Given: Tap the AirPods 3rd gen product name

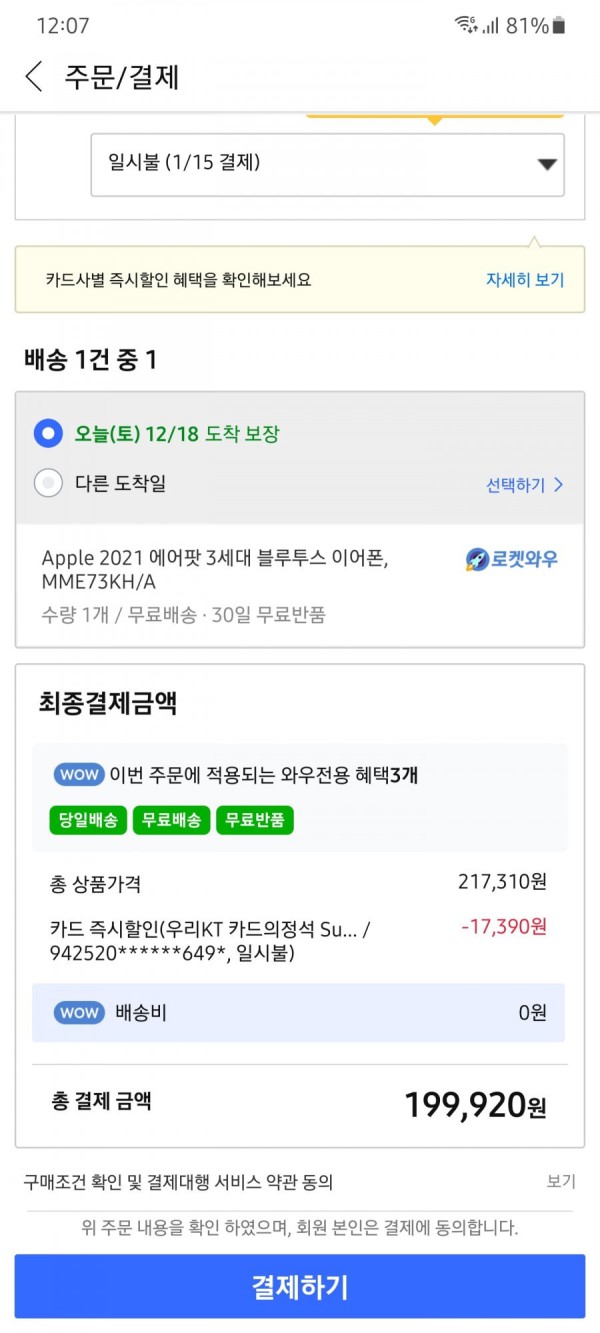Looking at the screenshot, I should point(215,570).
